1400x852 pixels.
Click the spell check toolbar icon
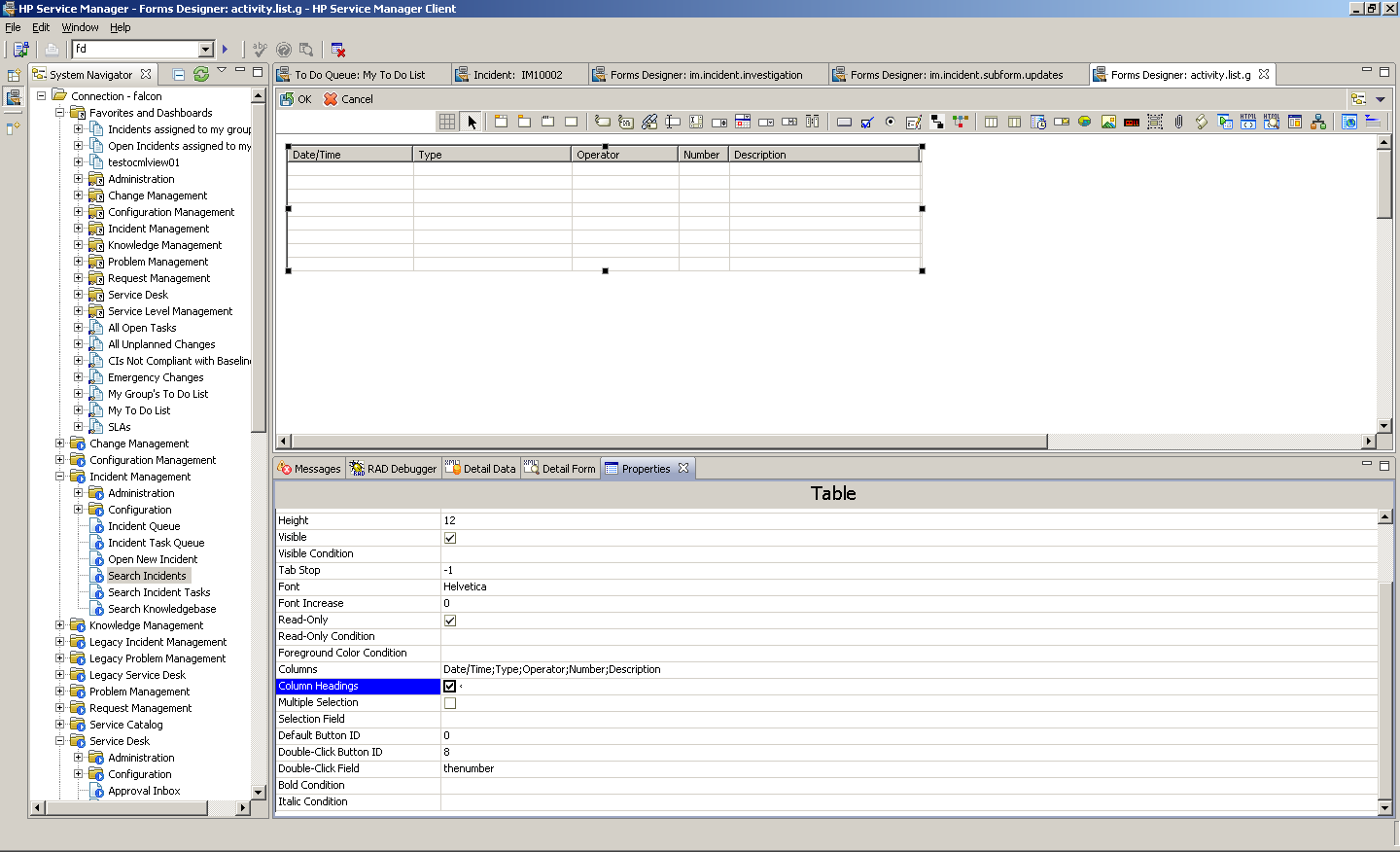(x=260, y=49)
